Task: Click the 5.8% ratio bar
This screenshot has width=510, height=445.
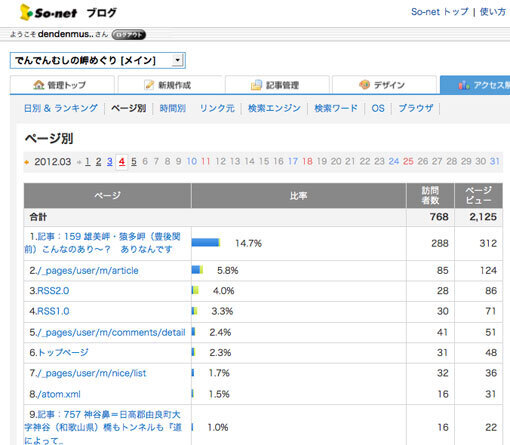Action: (x=197, y=270)
